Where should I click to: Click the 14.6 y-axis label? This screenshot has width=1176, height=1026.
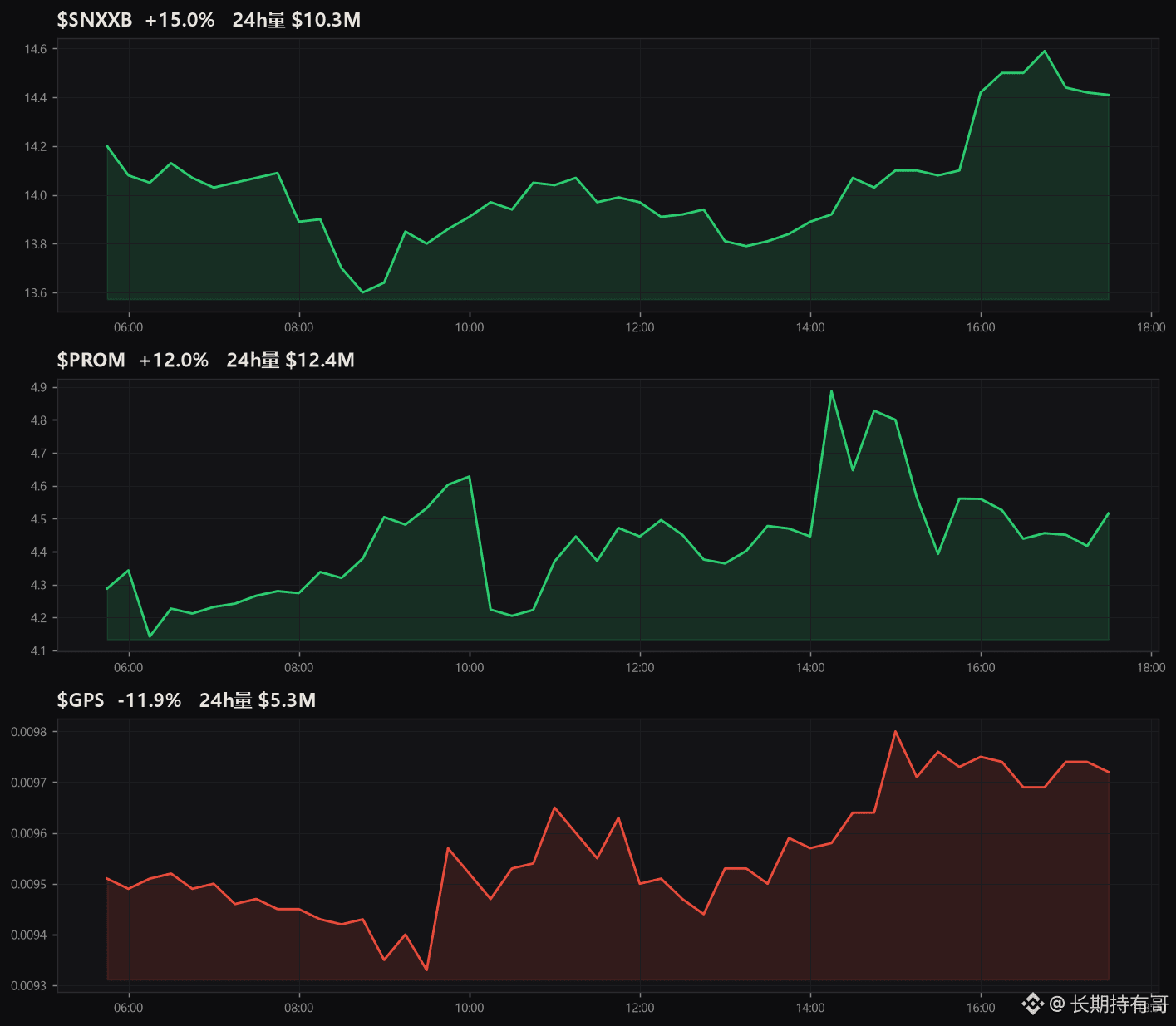click(36, 49)
